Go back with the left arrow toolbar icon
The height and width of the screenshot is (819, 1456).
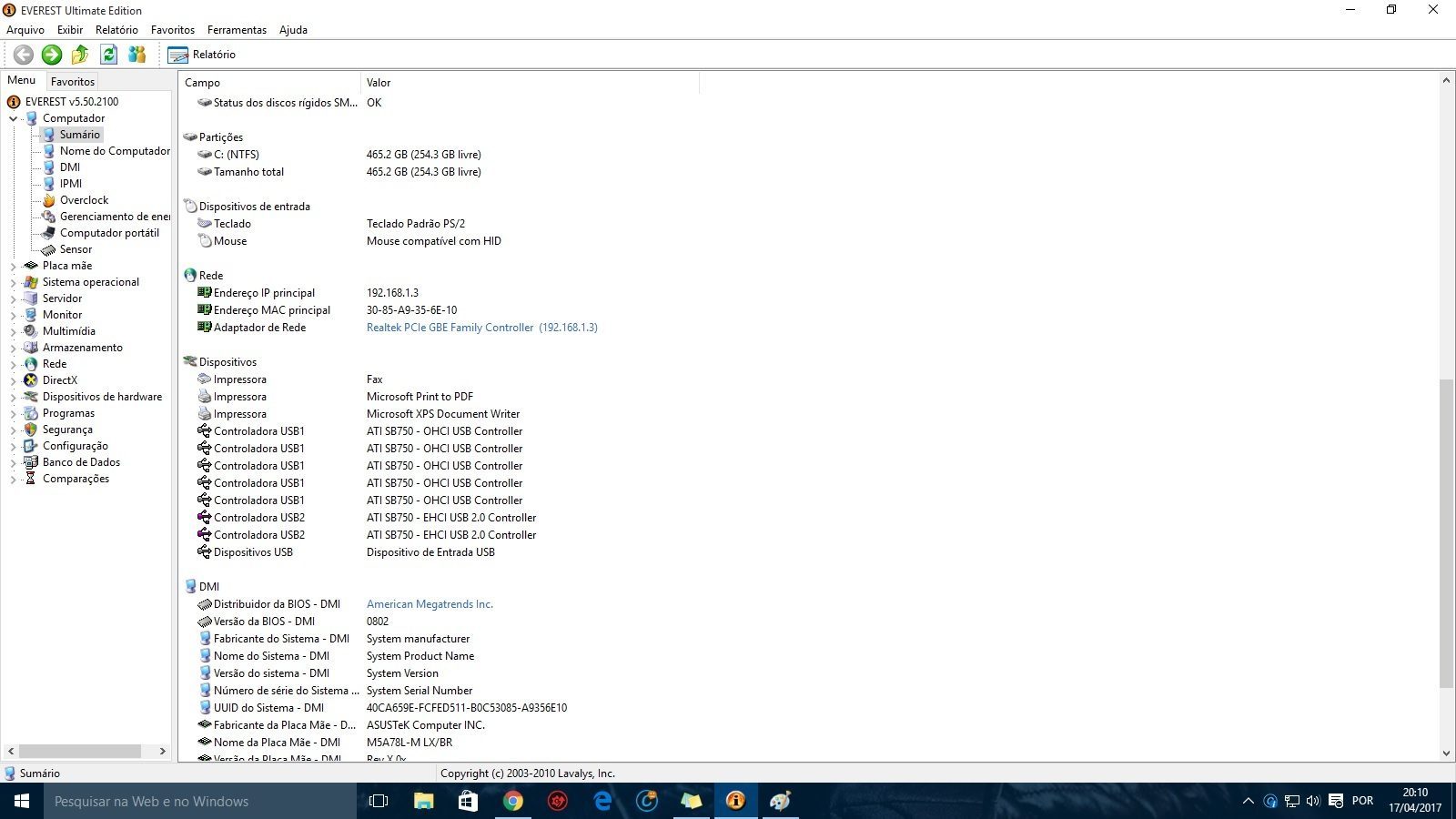click(x=23, y=55)
